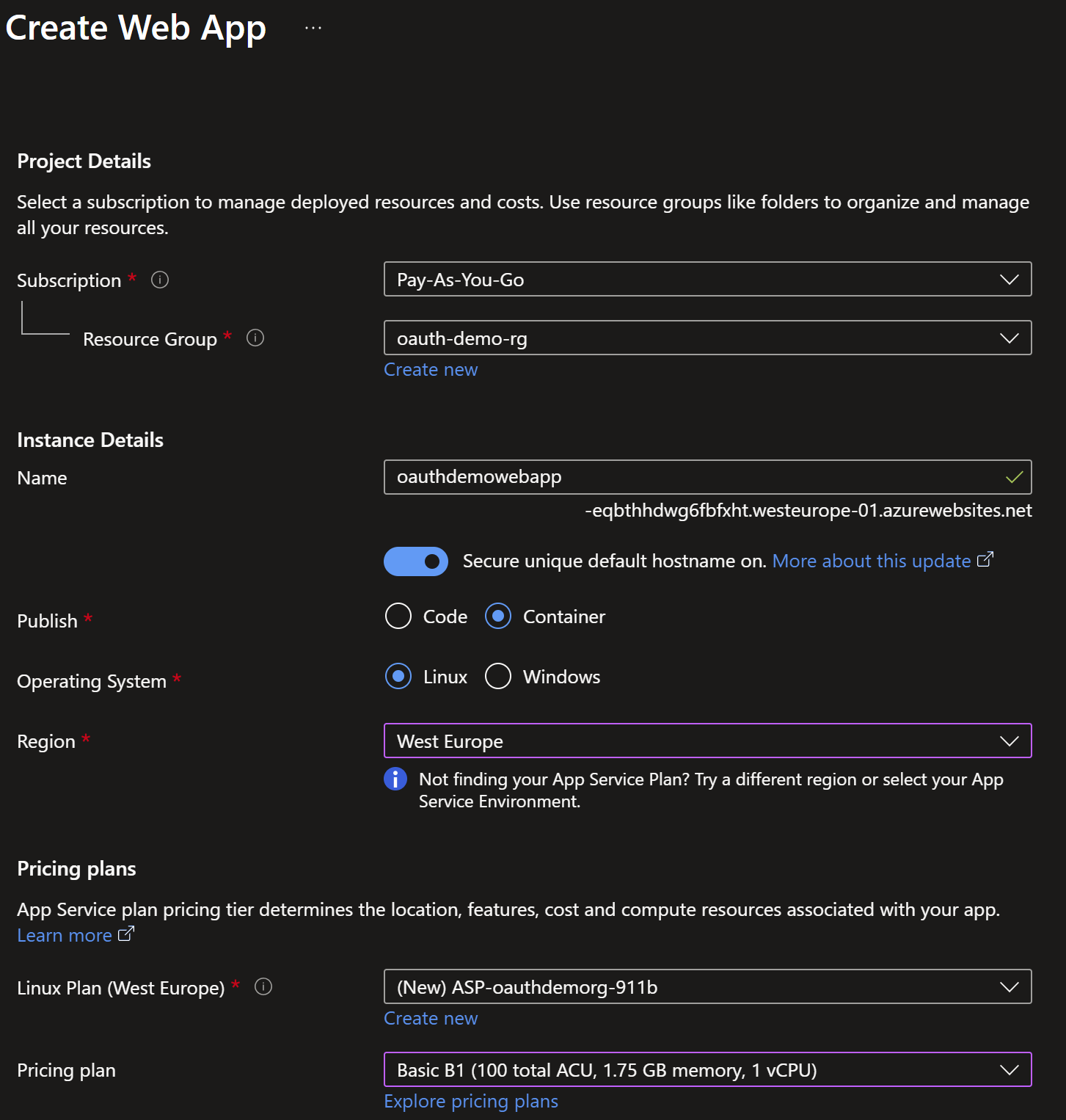Expand the Resource Group dropdown
1066x1120 pixels.
point(707,338)
